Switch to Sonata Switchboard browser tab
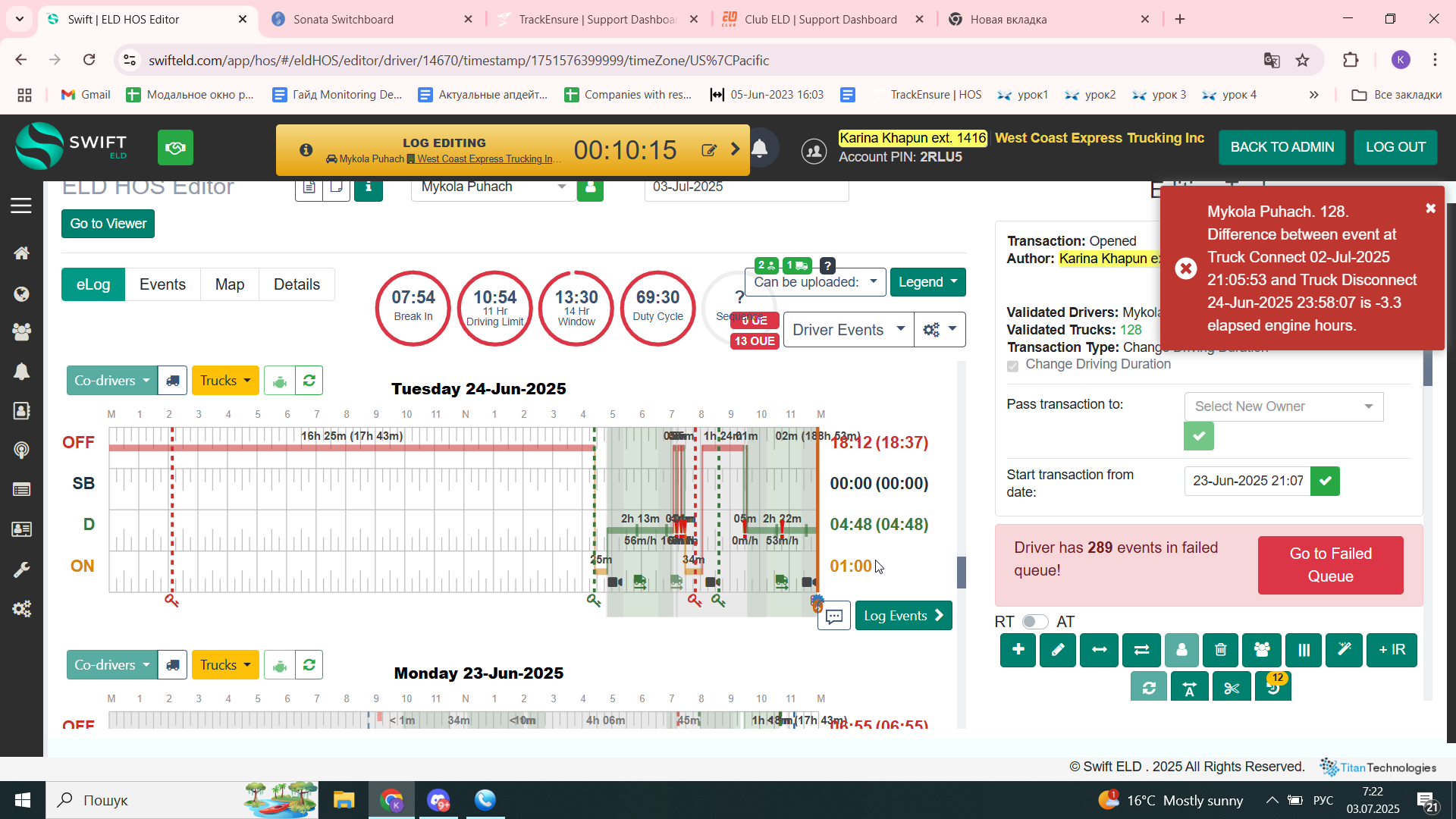 [372, 19]
